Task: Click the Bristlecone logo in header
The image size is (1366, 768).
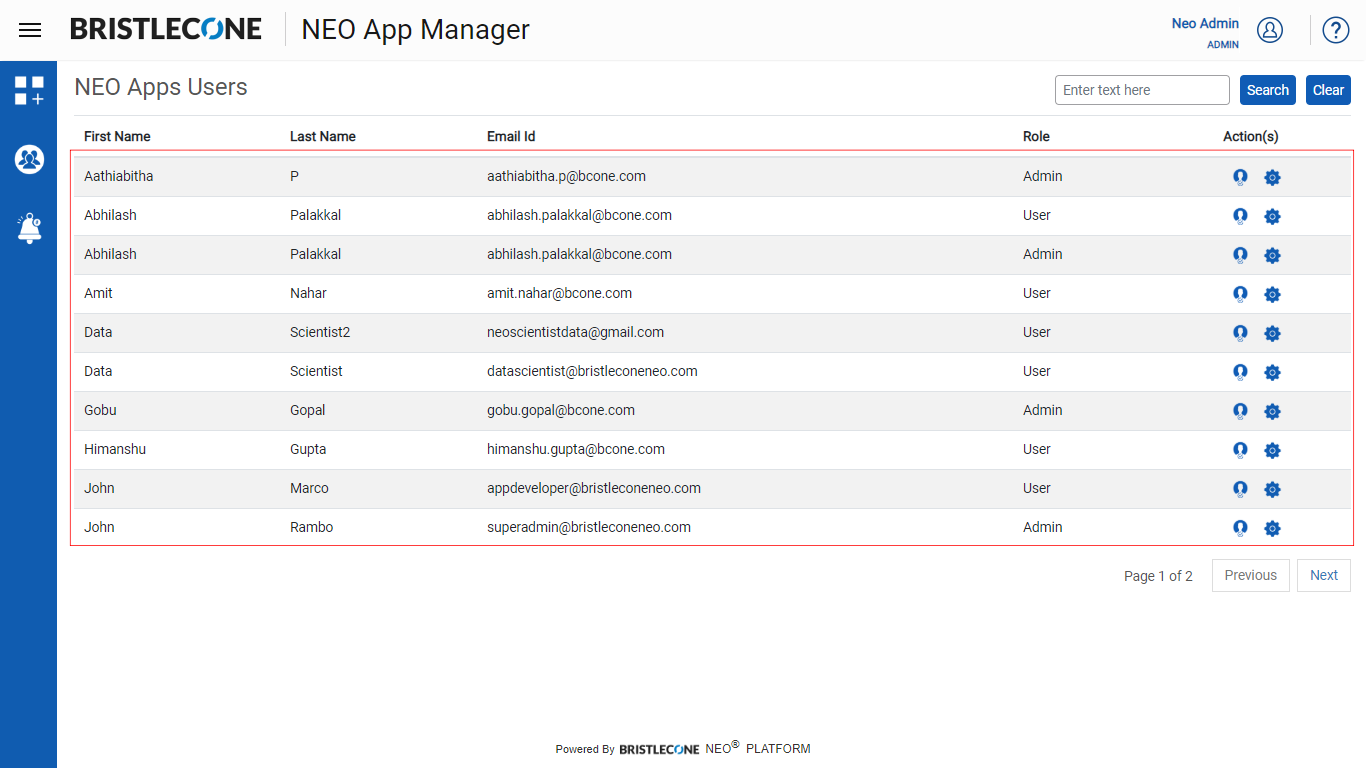Action: [x=166, y=29]
